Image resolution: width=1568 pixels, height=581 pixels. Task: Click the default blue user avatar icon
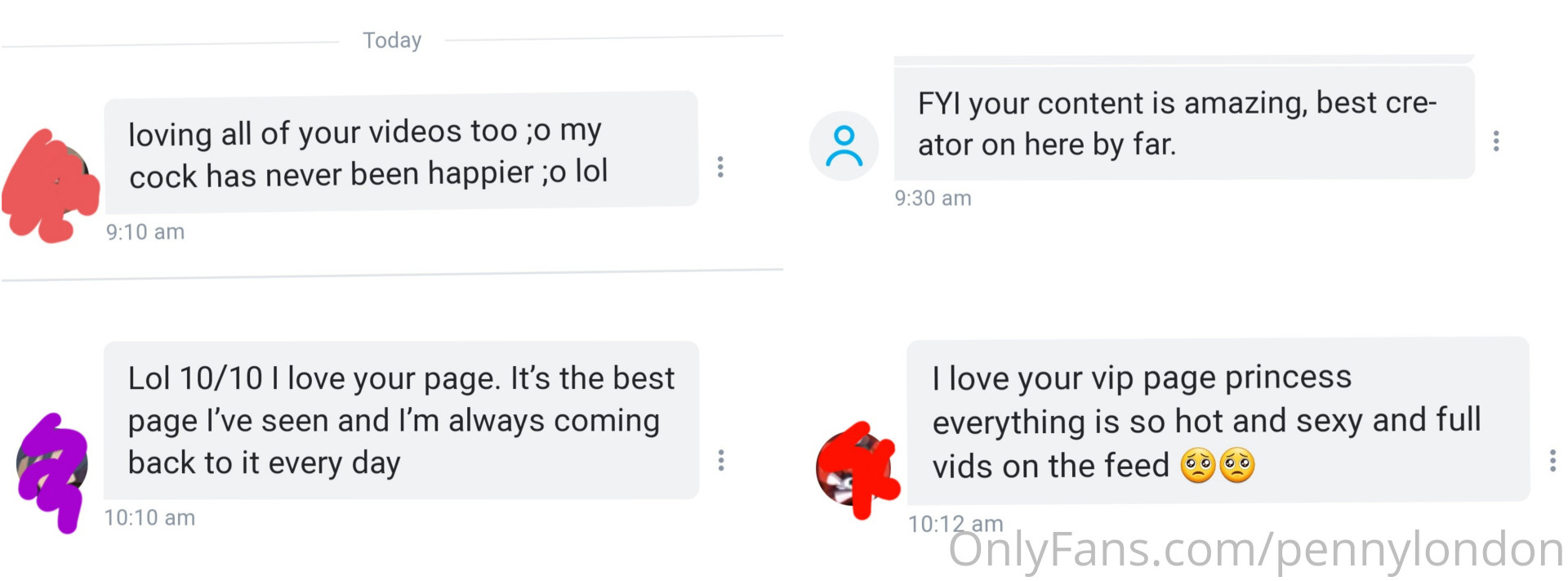click(844, 146)
